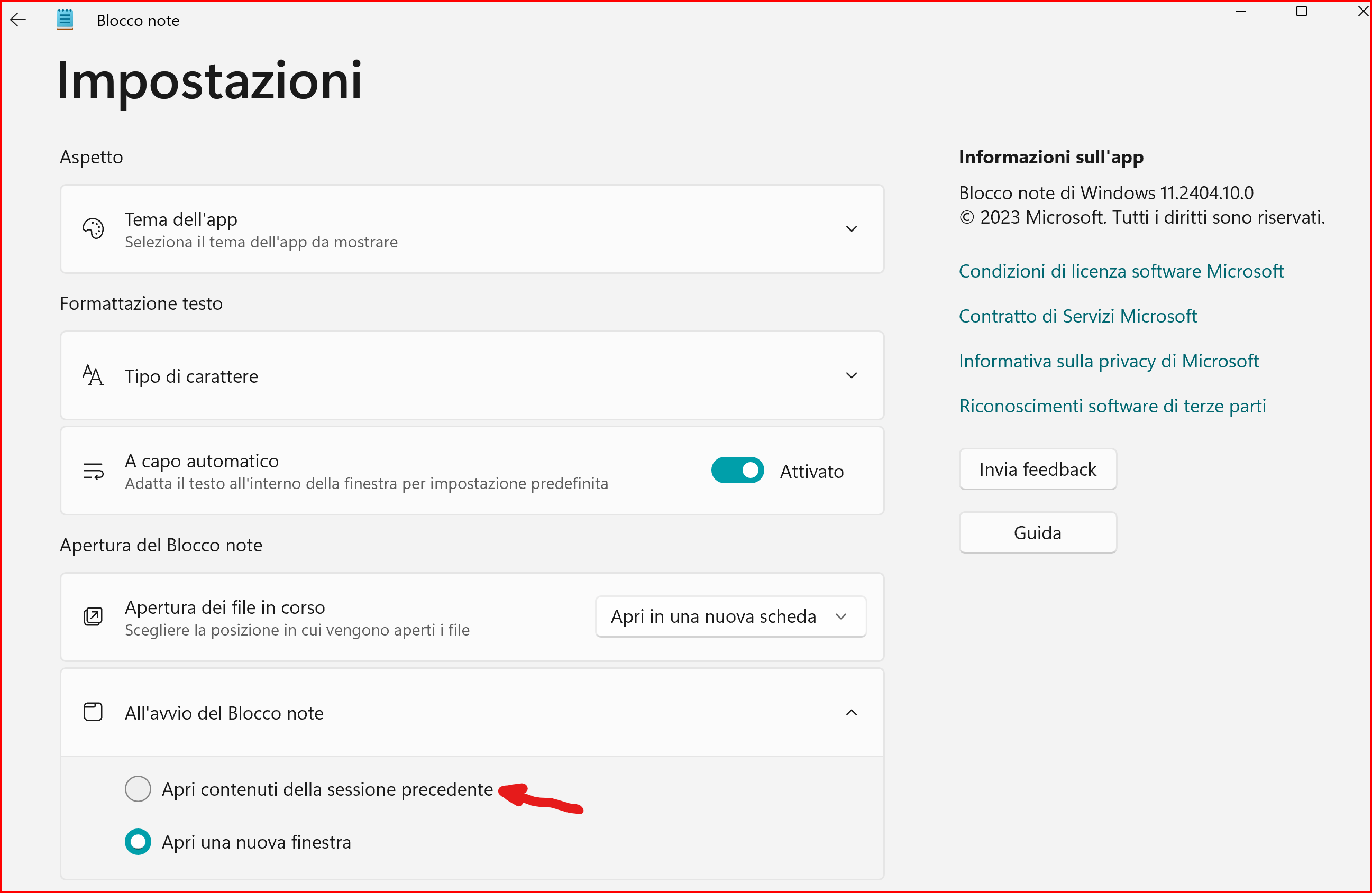Minimize the Blocco note window
The height and width of the screenshot is (893, 1372).
pos(1241,12)
